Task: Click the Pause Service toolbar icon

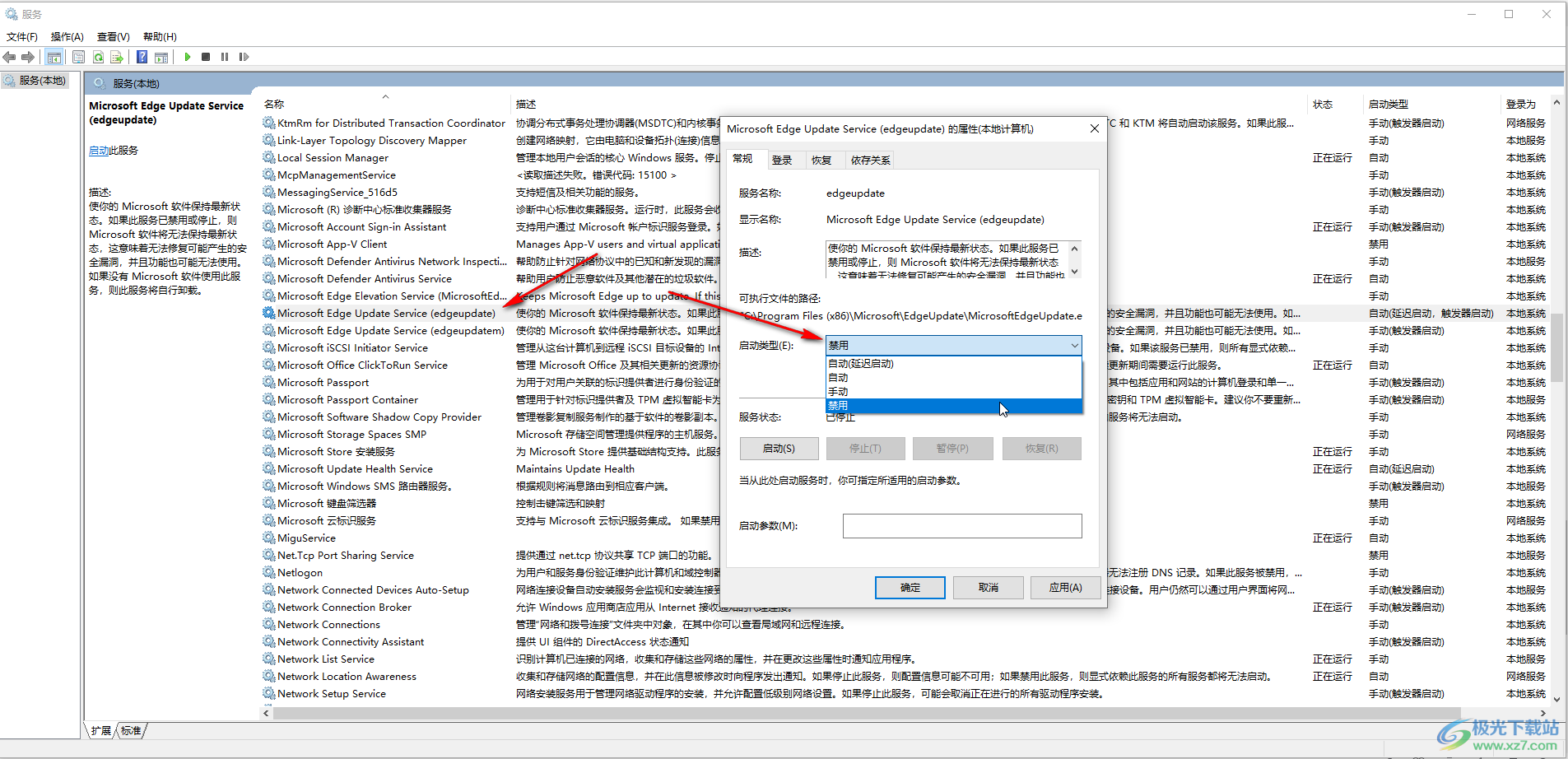Action: pyautogui.click(x=225, y=57)
